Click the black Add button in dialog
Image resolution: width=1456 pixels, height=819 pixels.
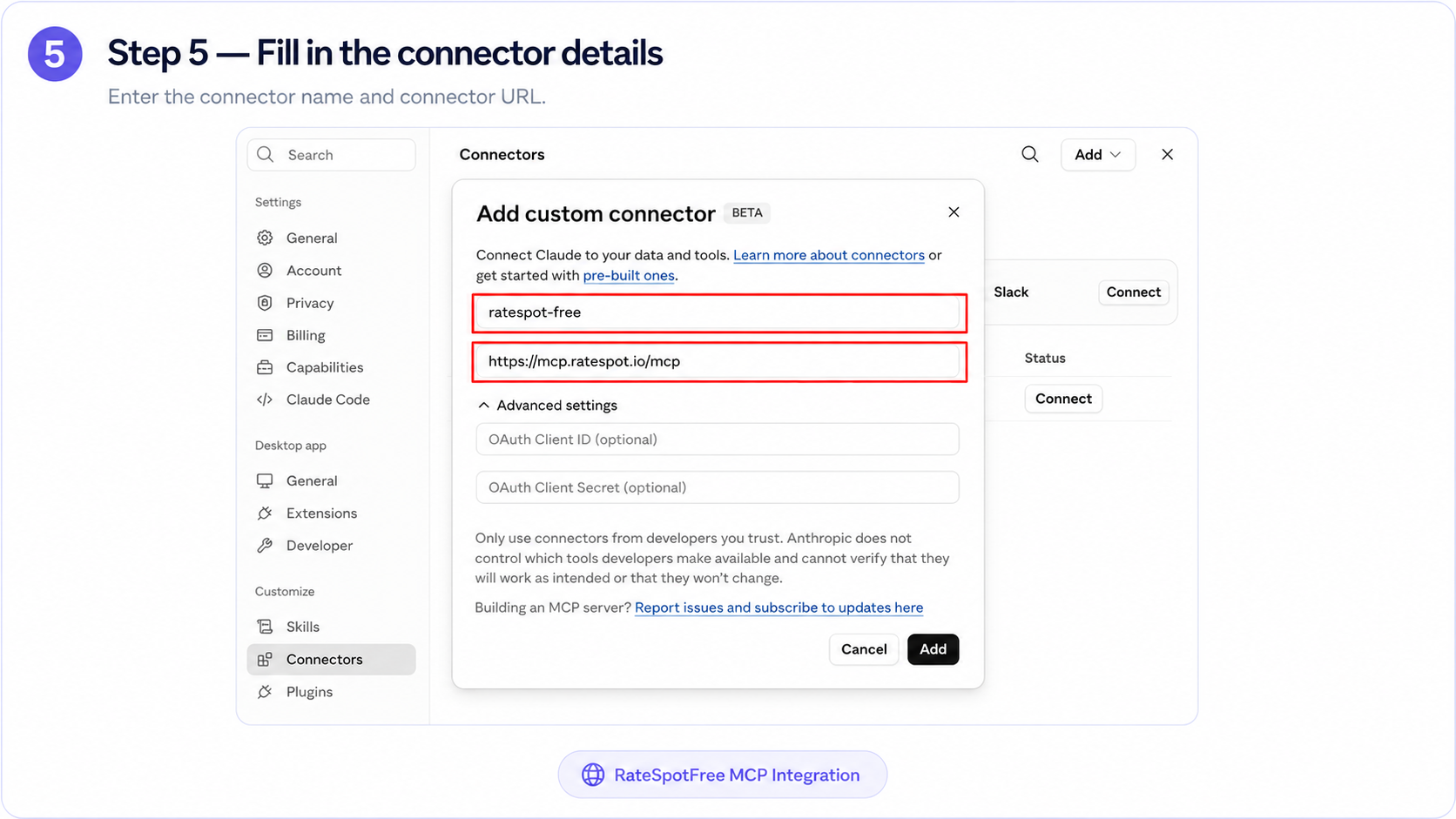point(933,649)
